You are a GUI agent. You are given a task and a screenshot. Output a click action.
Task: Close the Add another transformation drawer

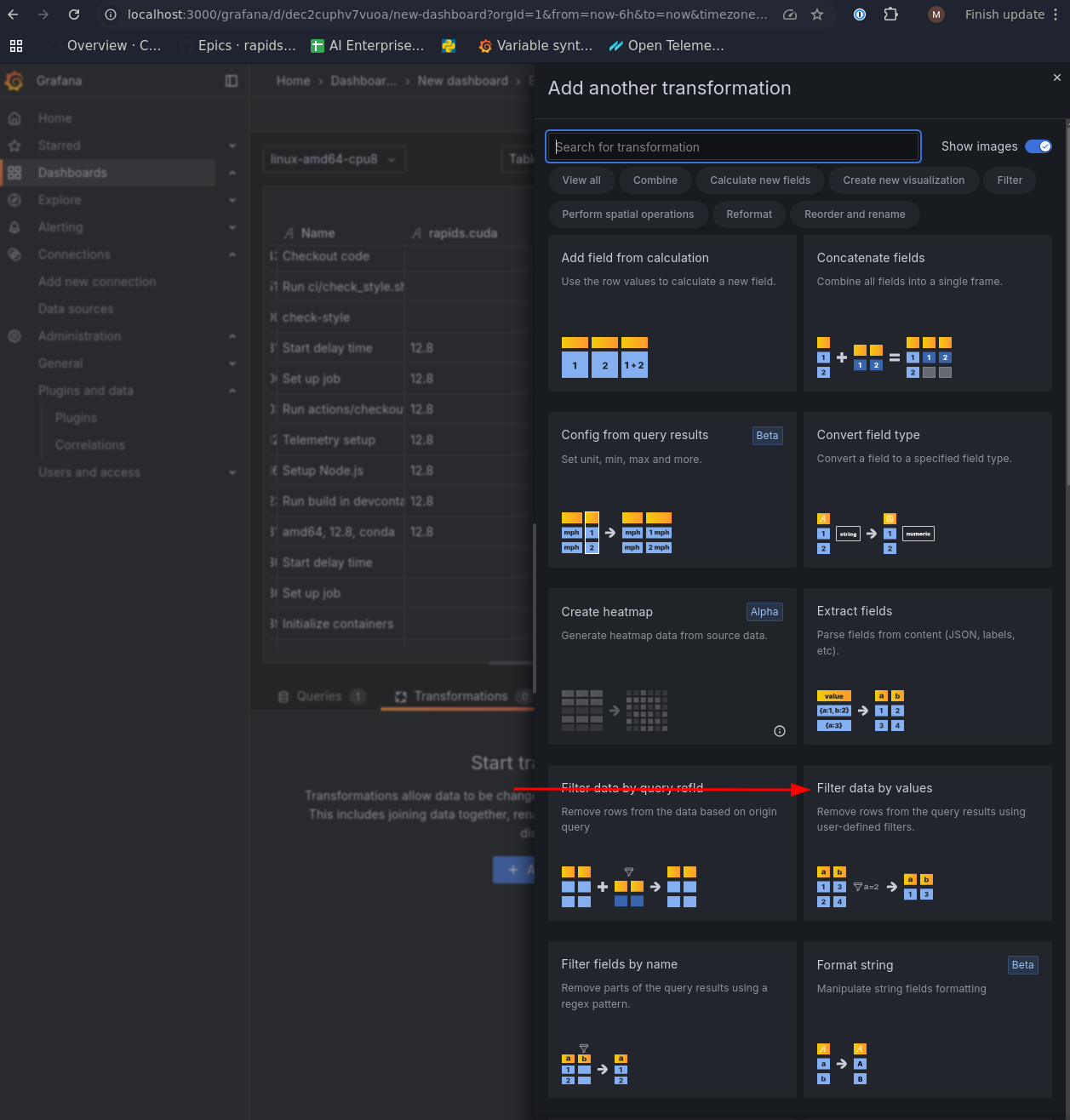click(1056, 77)
